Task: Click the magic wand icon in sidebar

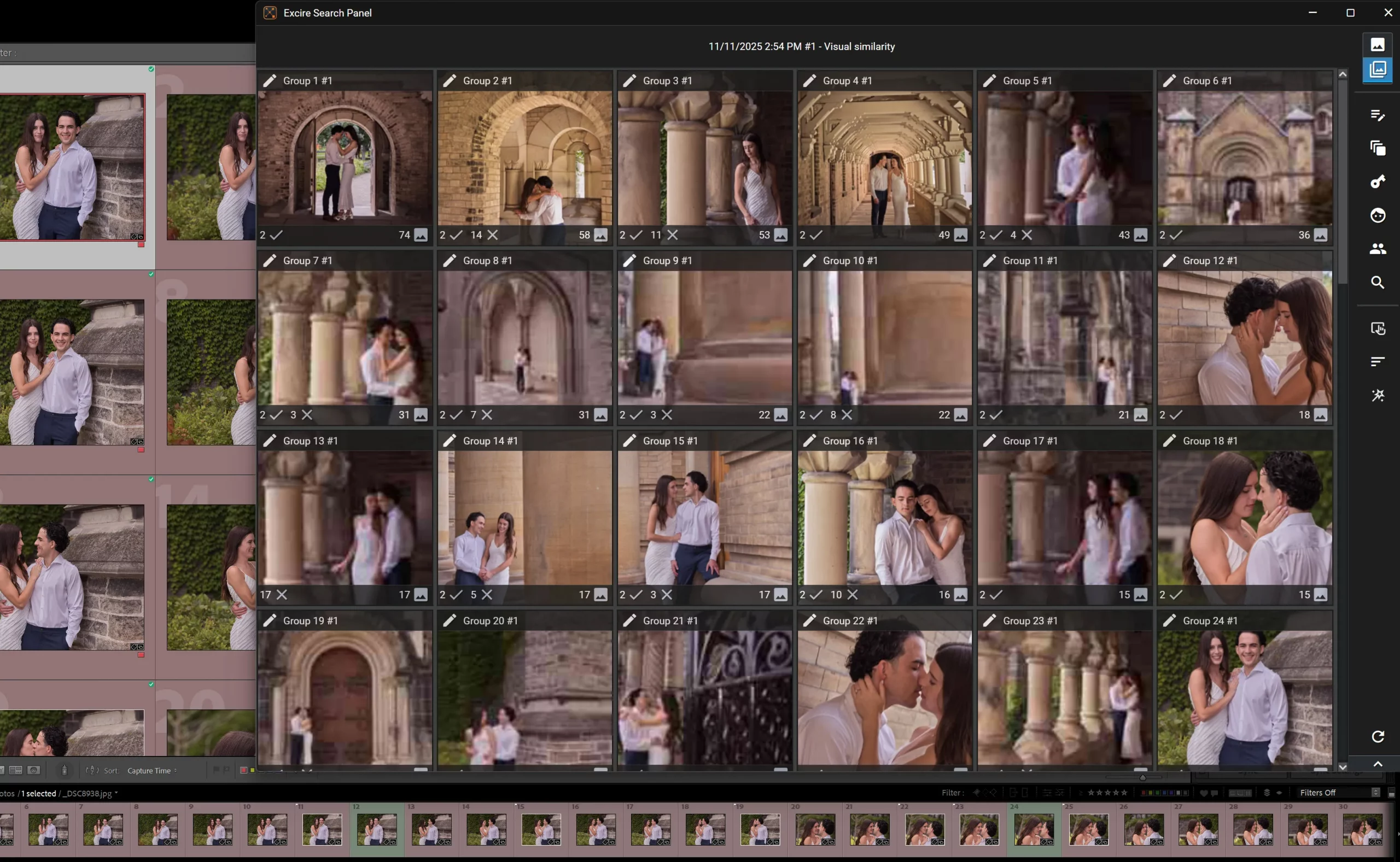Action: pos(1378,395)
